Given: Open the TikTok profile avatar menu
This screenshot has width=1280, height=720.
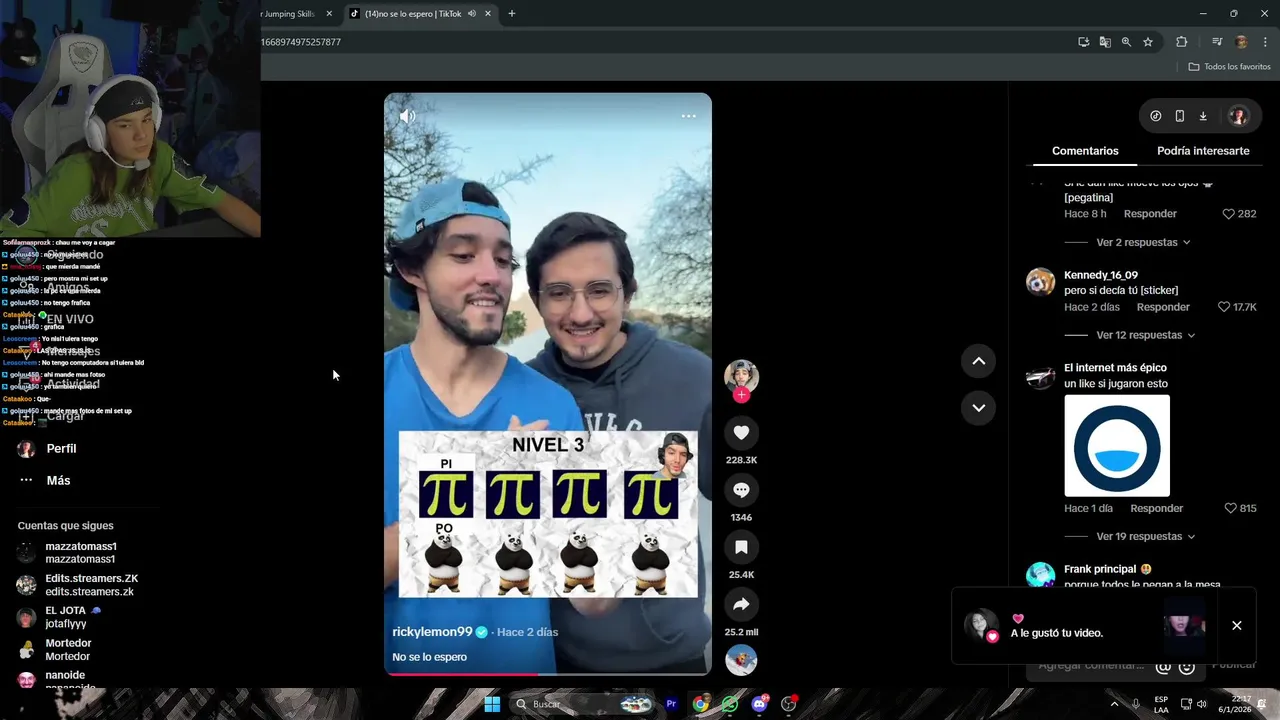Looking at the screenshot, I should [x=1238, y=116].
